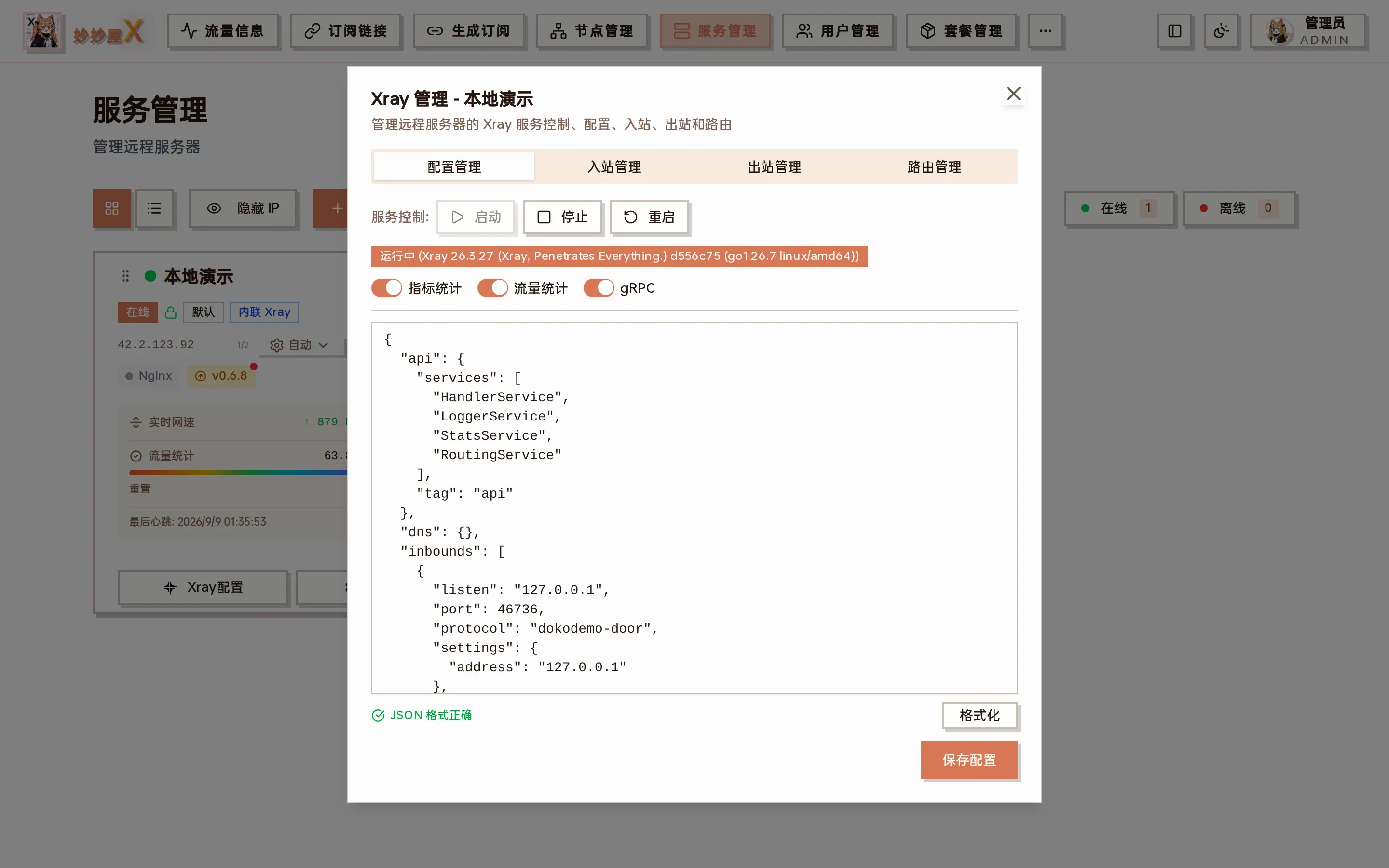Switch to the 出站管理 tab

774,167
